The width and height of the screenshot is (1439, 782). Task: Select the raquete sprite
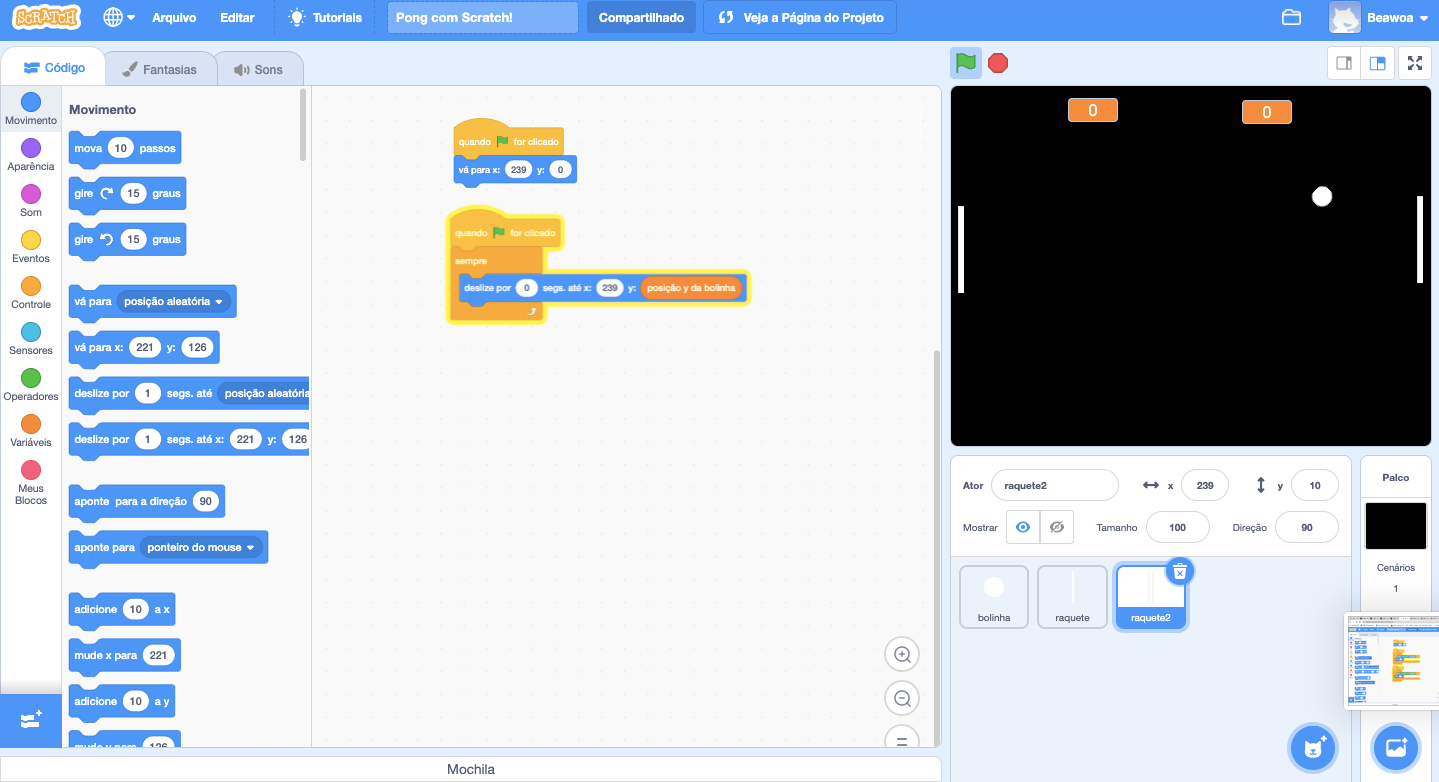[x=1072, y=597]
